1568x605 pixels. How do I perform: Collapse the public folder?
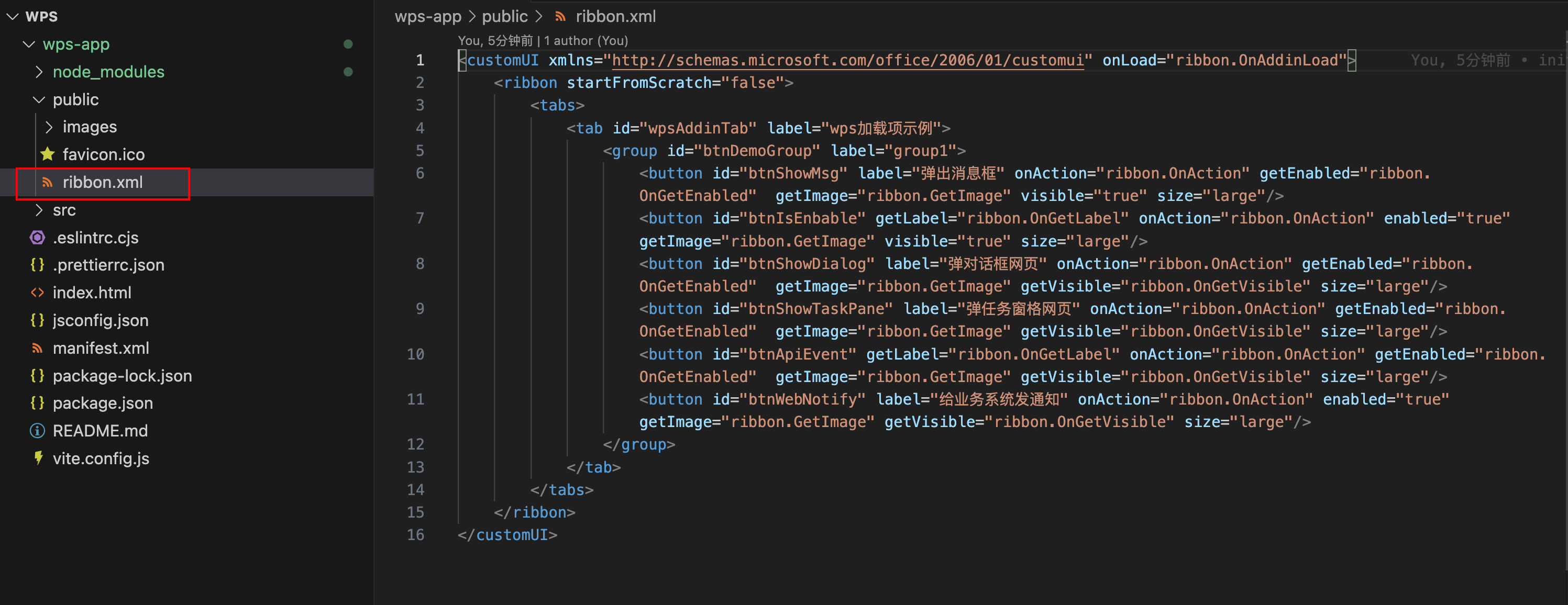click(x=39, y=99)
